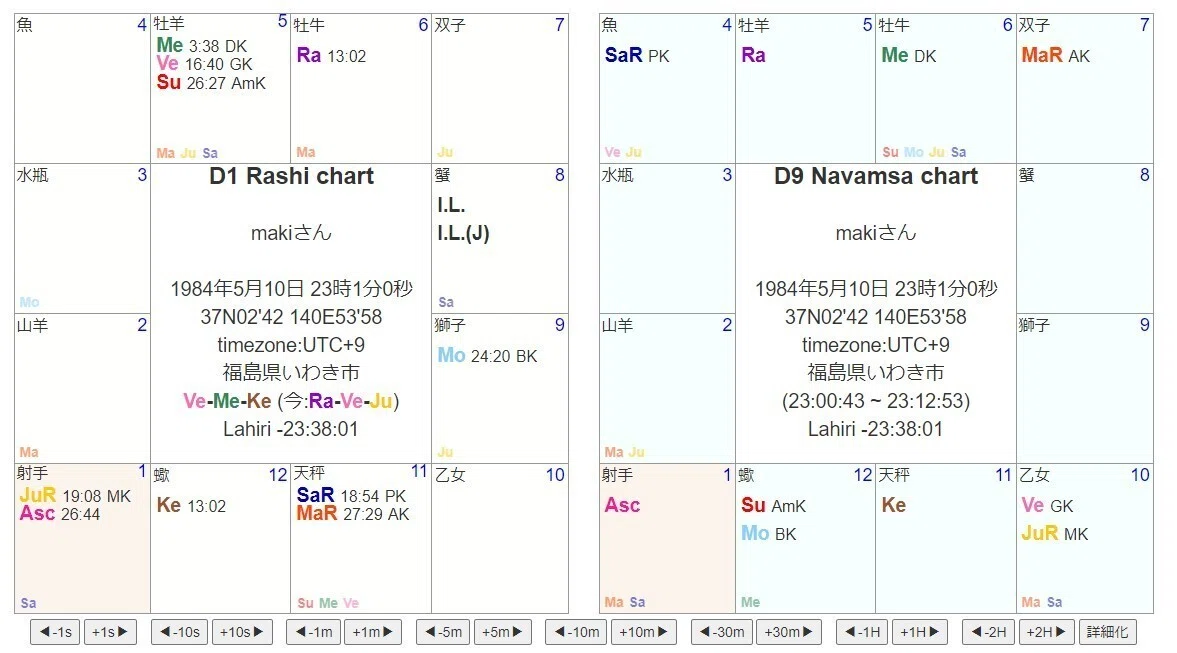Click Me 3:38 DK in D1 chart

coord(201,46)
